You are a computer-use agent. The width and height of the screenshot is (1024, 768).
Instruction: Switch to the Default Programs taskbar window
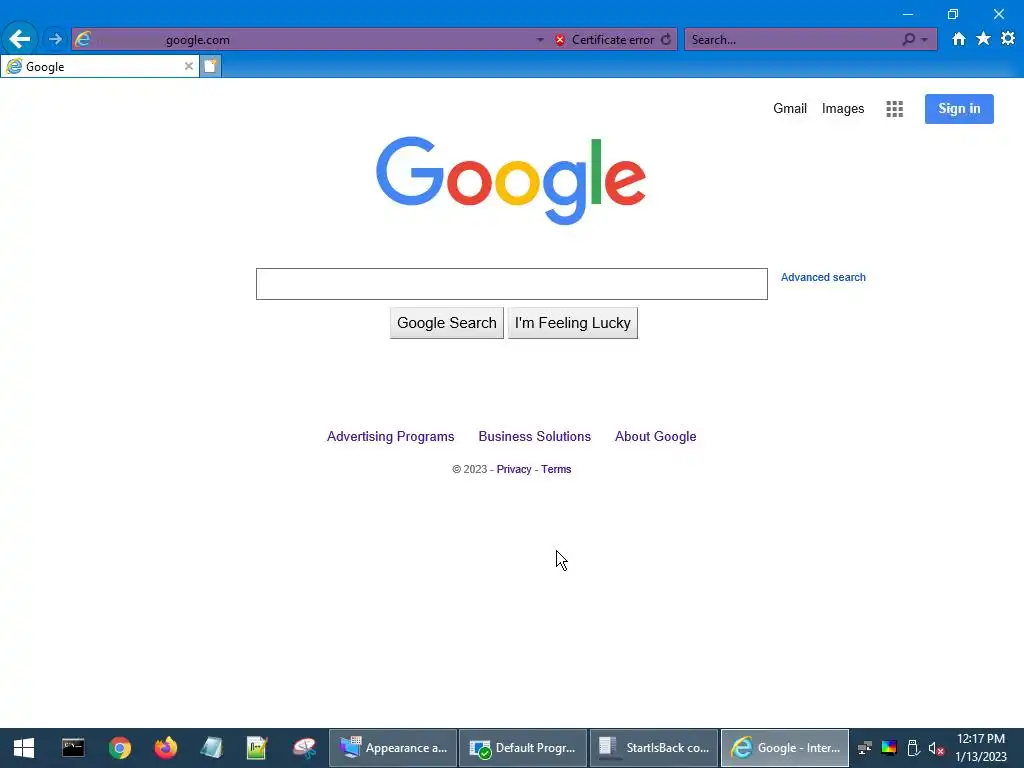(523, 748)
